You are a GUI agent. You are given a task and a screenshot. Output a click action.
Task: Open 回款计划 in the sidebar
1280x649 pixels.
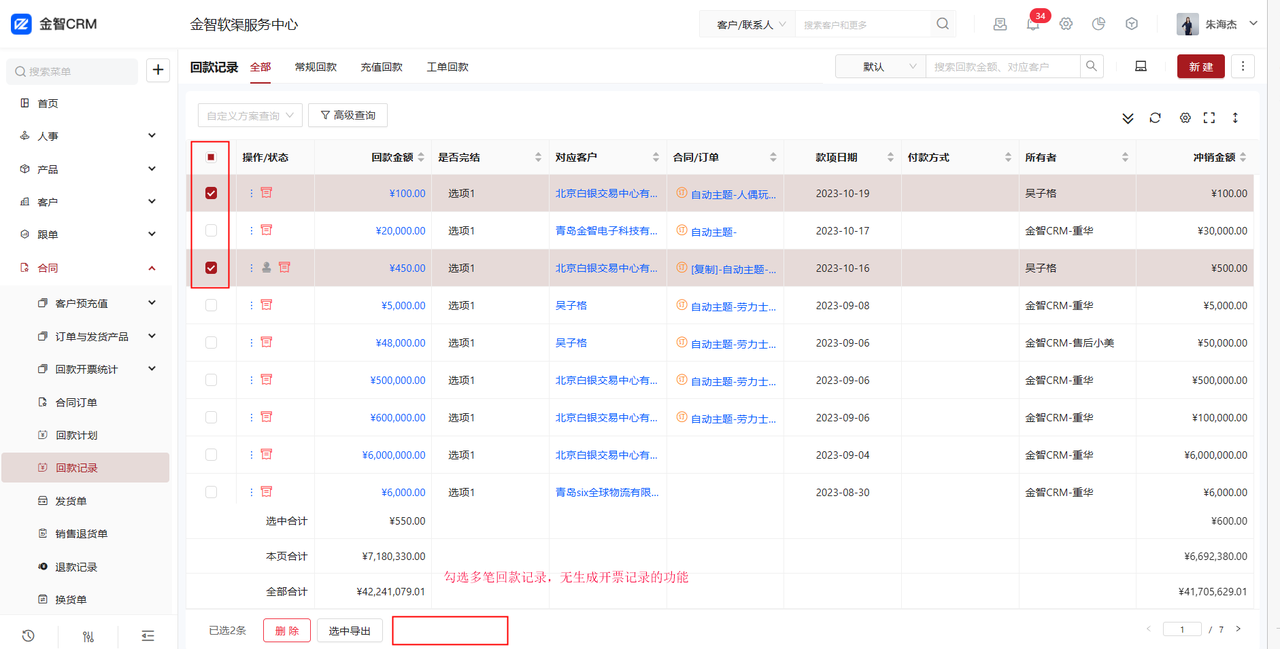[77, 435]
